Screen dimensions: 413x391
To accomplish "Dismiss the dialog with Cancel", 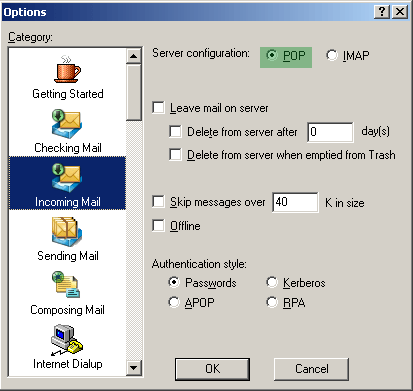I will pyautogui.click(x=311, y=369).
